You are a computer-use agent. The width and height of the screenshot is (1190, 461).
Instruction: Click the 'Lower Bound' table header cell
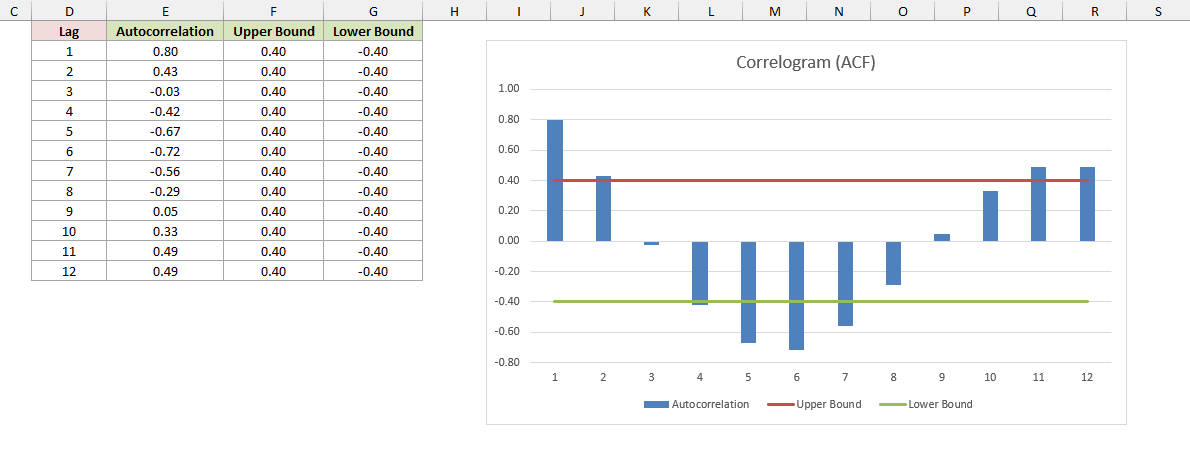point(373,32)
